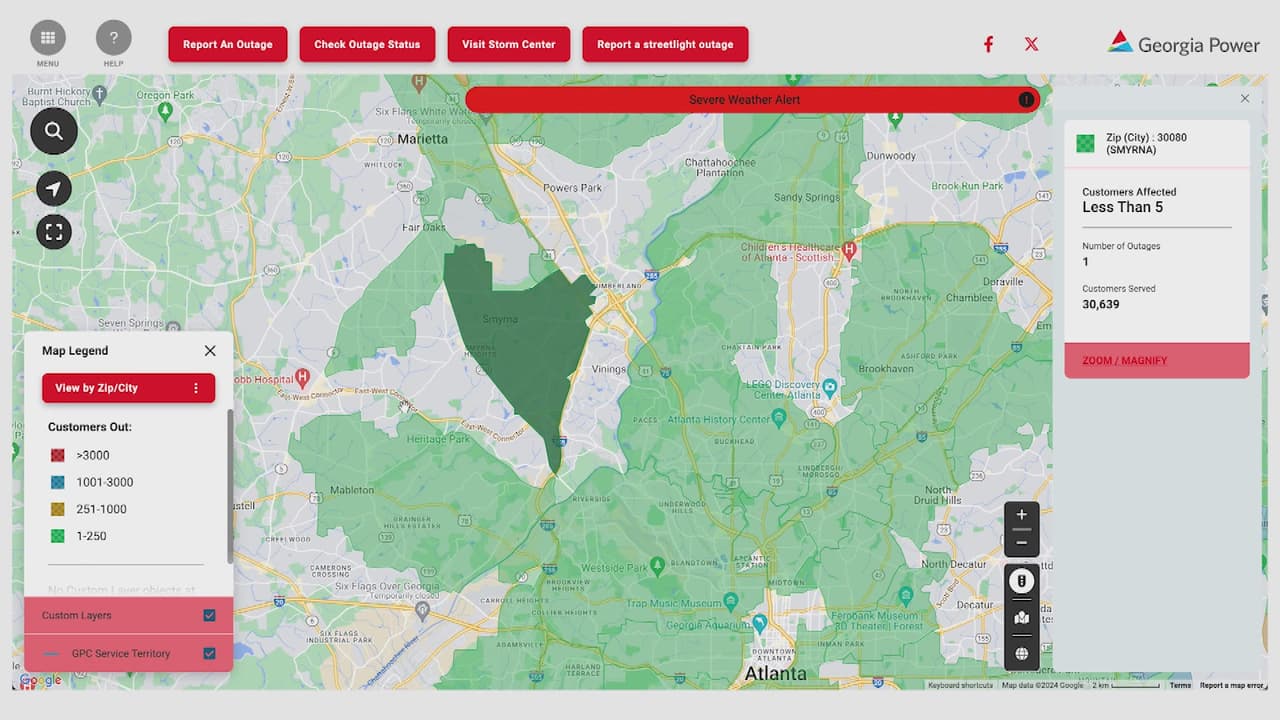The height and width of the screenshot is (720, 1280).
Task: Click the globe view icon
Action: click(x=1021, y=654)
